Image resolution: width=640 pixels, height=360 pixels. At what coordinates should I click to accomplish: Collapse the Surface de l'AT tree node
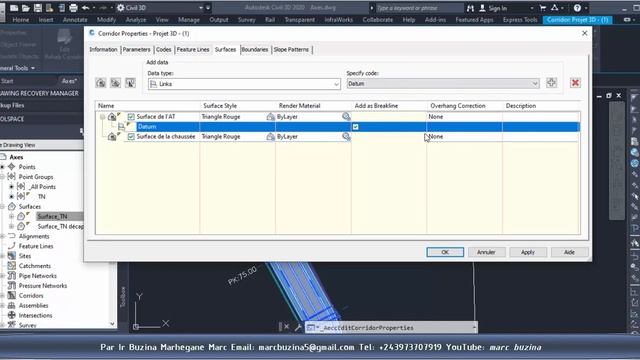click(x=102, y=117)
